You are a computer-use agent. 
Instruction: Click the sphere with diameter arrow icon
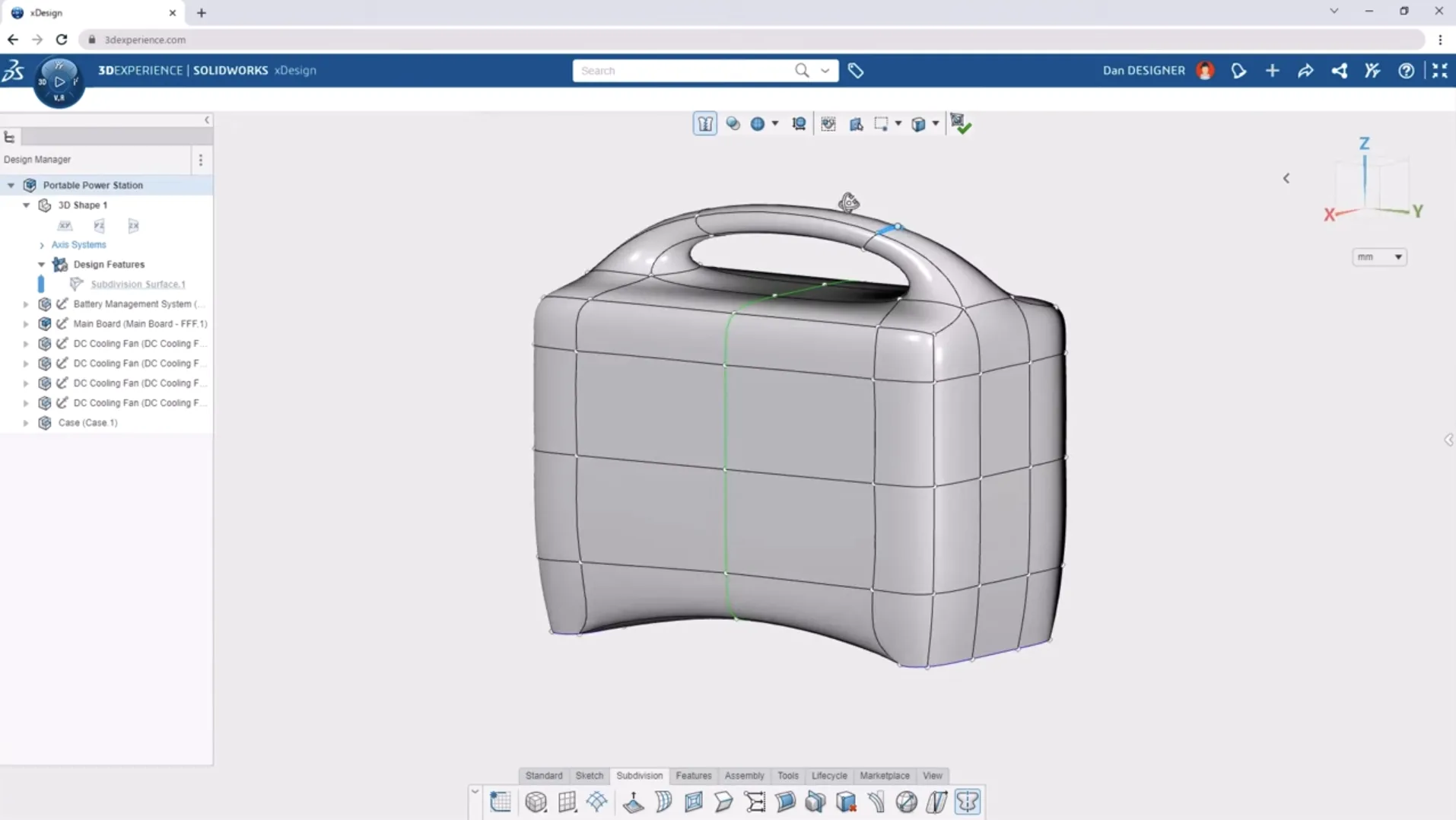pos(906,802)
